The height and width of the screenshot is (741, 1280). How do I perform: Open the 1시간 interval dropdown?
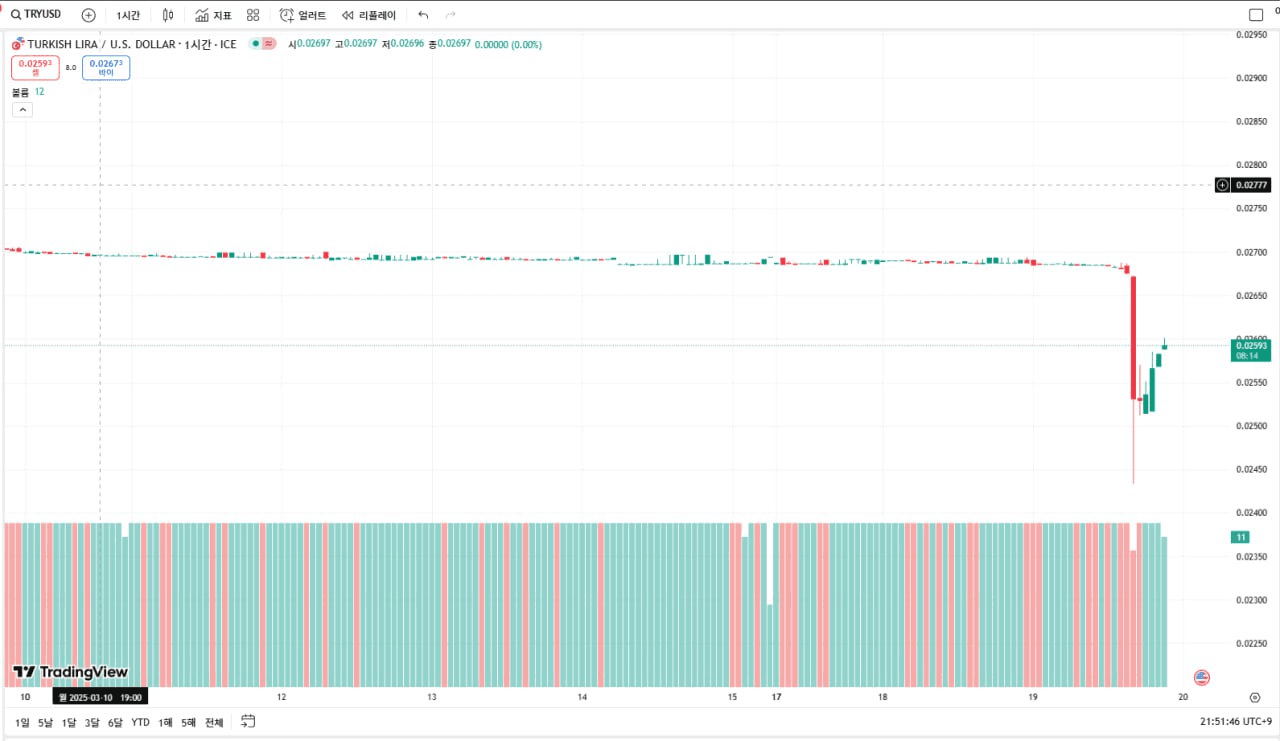tap(128, 15)
